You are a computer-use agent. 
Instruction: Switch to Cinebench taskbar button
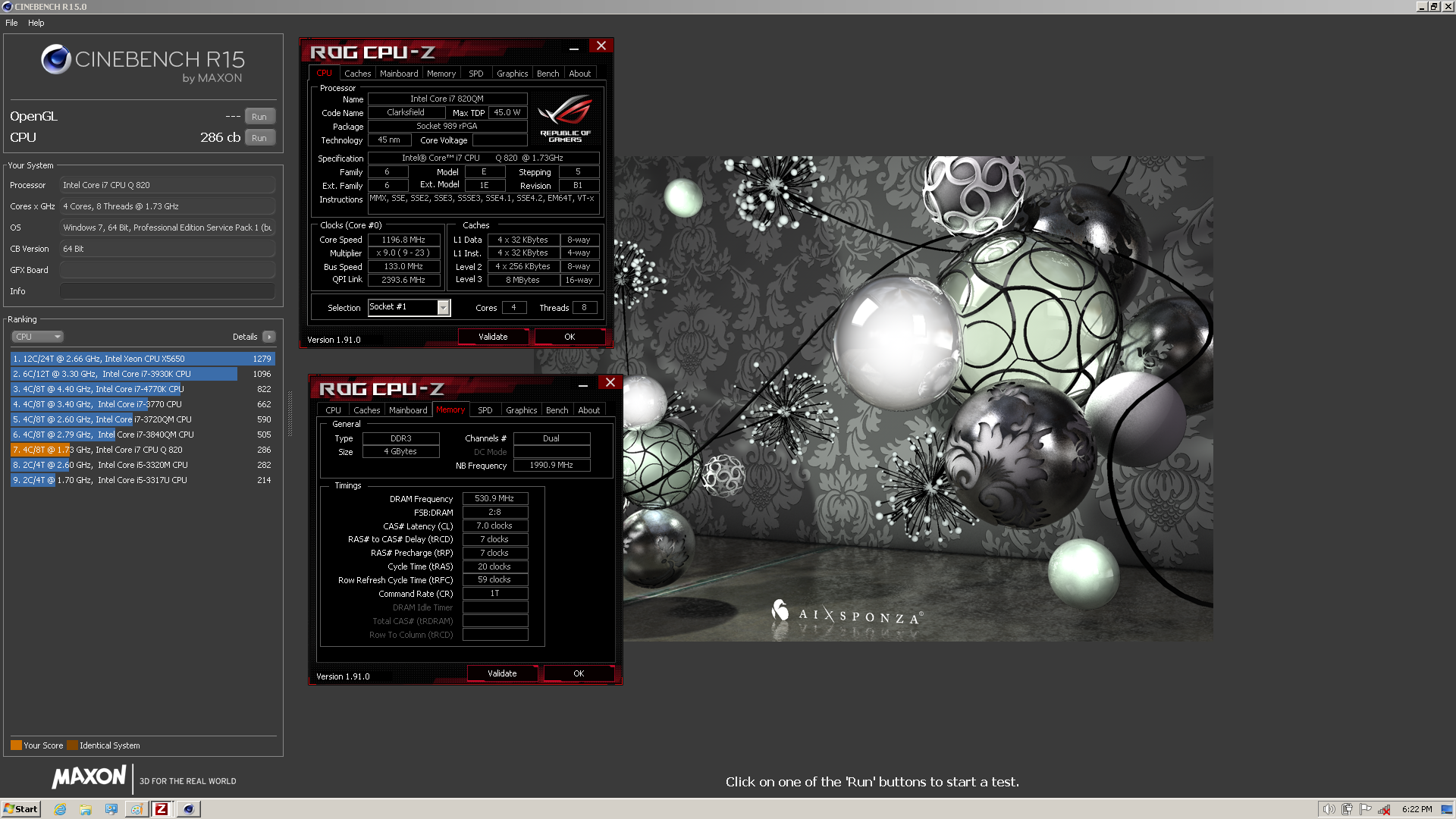(188, 809)
